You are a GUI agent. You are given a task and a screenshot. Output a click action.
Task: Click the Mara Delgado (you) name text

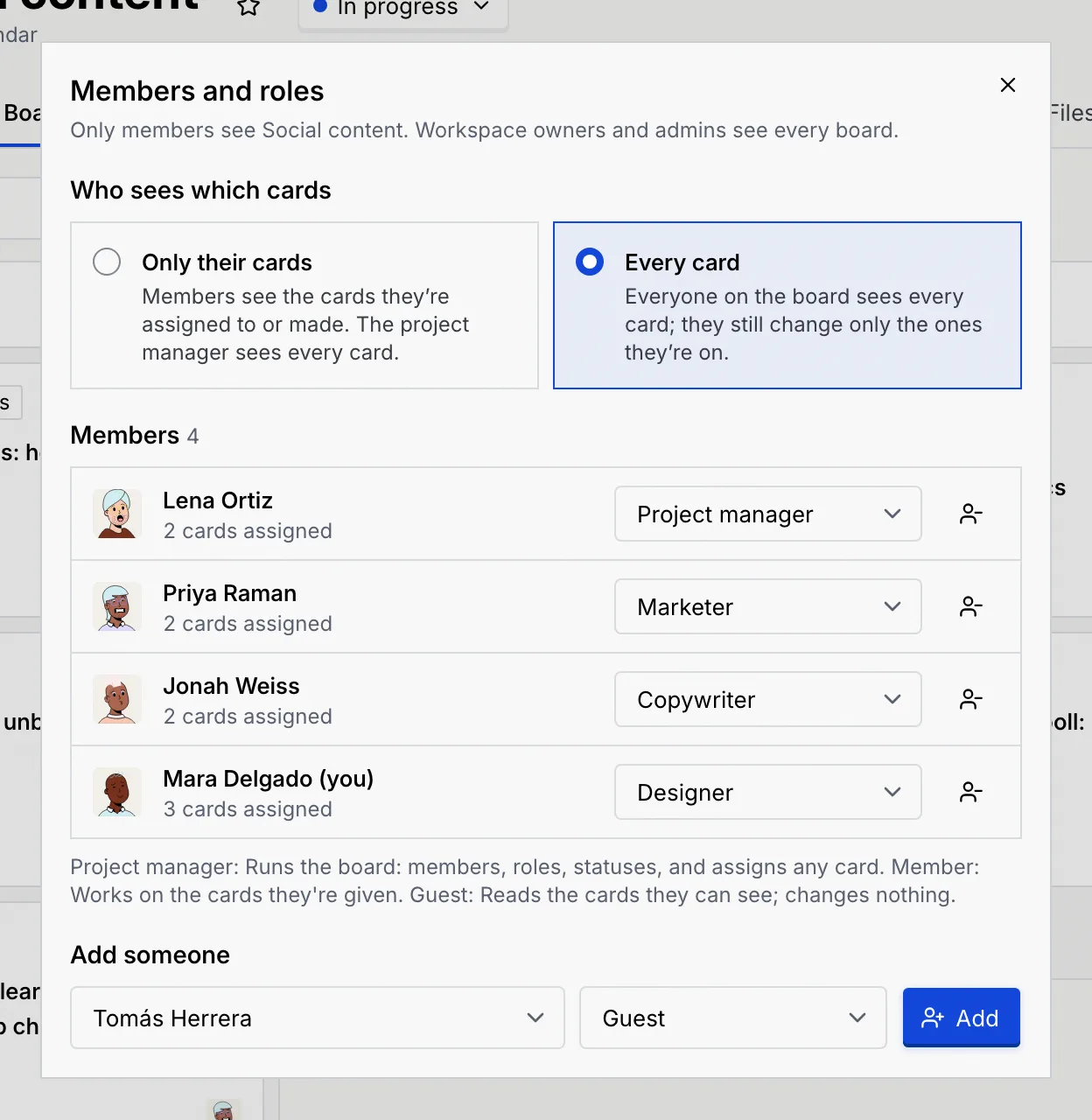269,779
